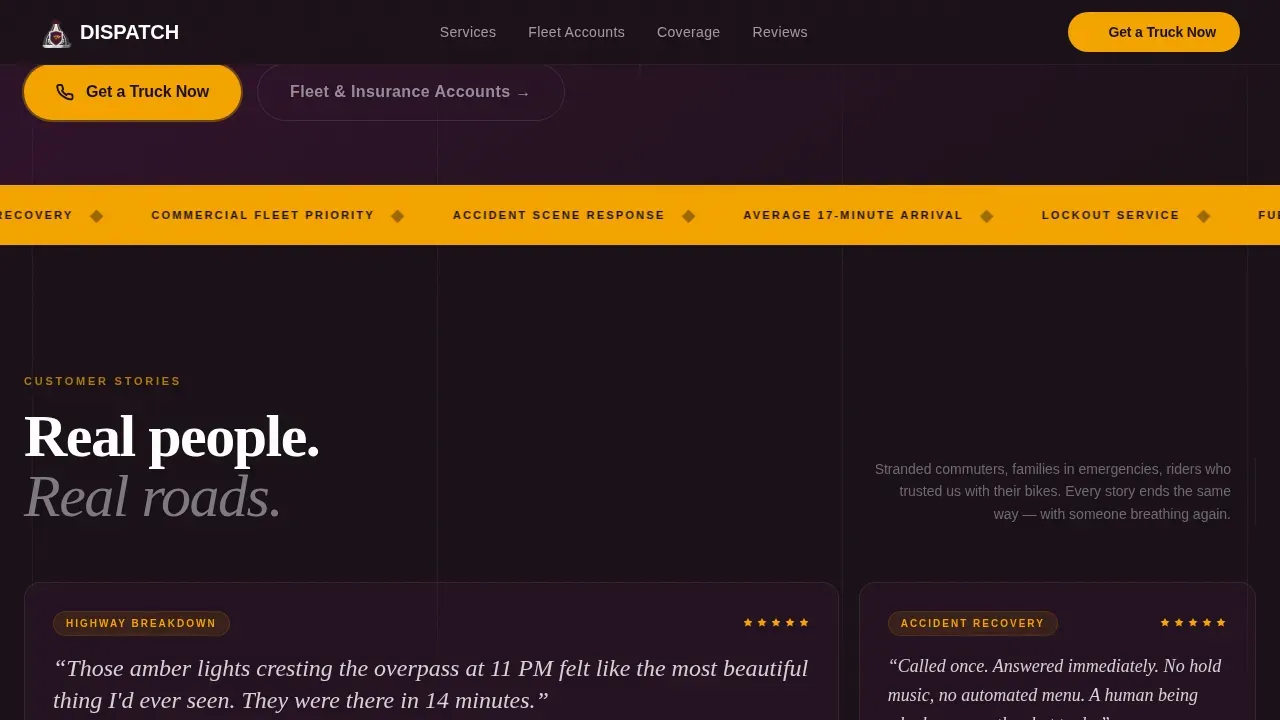Click Lockout Service ticker text

click(x=1111, y=215)
